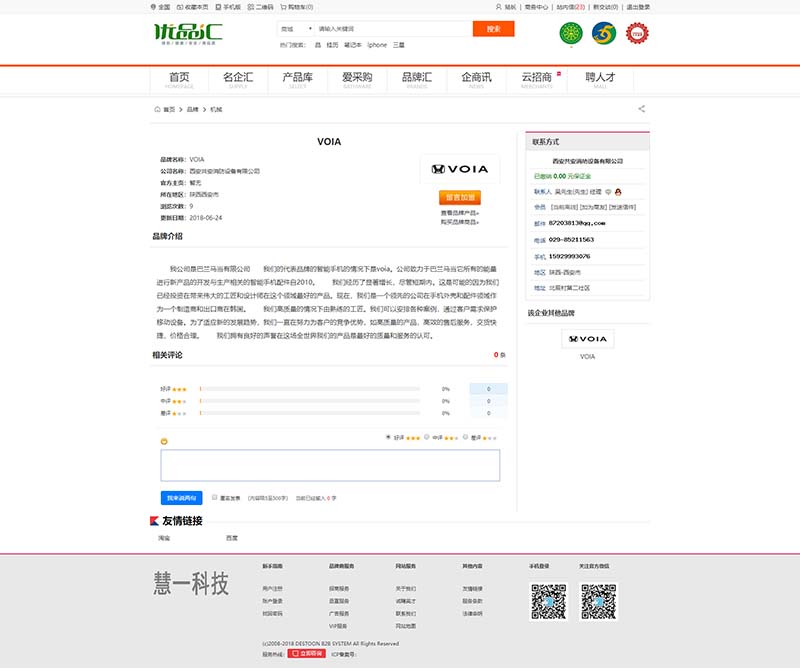The image size is (800, 668).
Task: Click the 查看品牌产品 link
Action: tap(460, 213)
